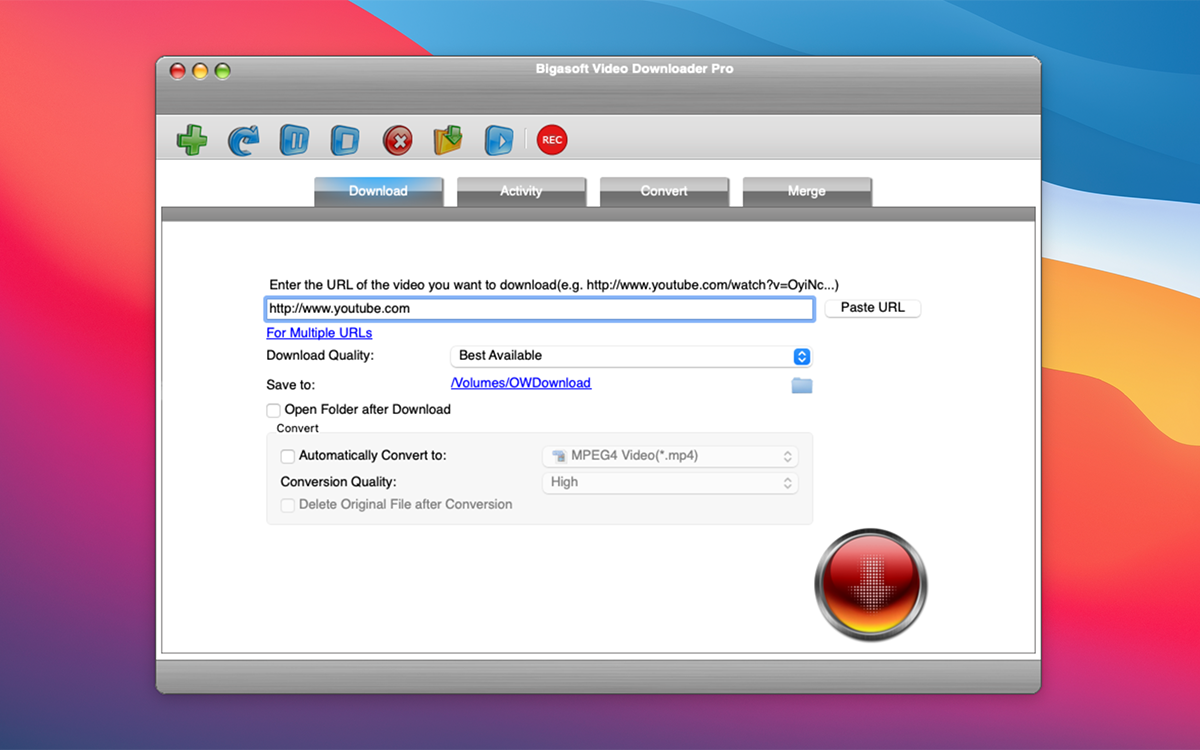The image size is (1200, 750).
Task: Browse save location with folder icon
Action: click(802, 385)
